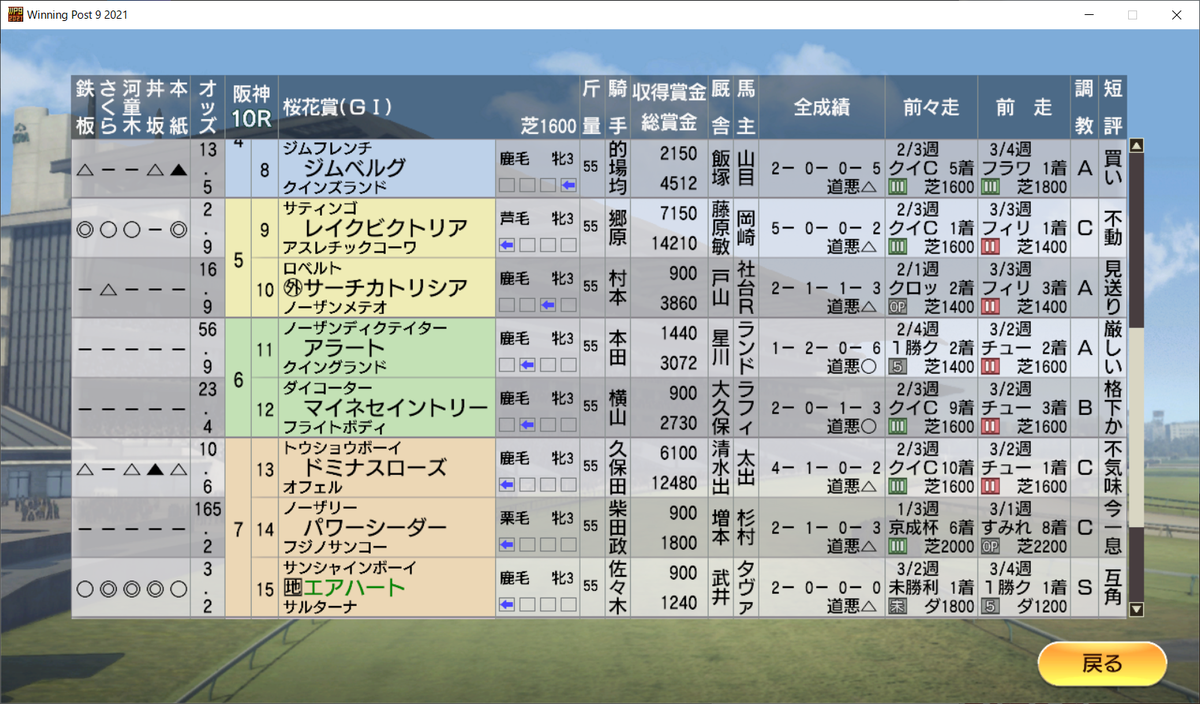Click the blue running-style arrow in ジムベルグ's row
Viewport: 1200px width, 704px height.
coord(569,185)
